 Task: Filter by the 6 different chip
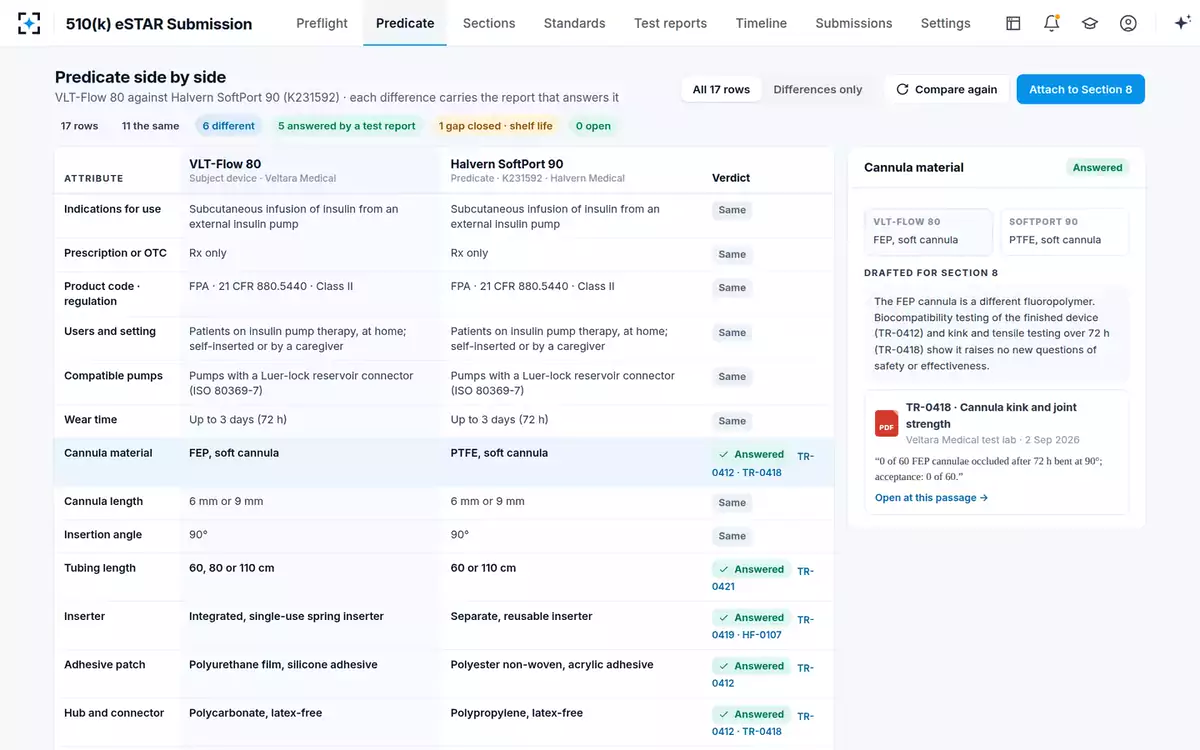(228, 126)
